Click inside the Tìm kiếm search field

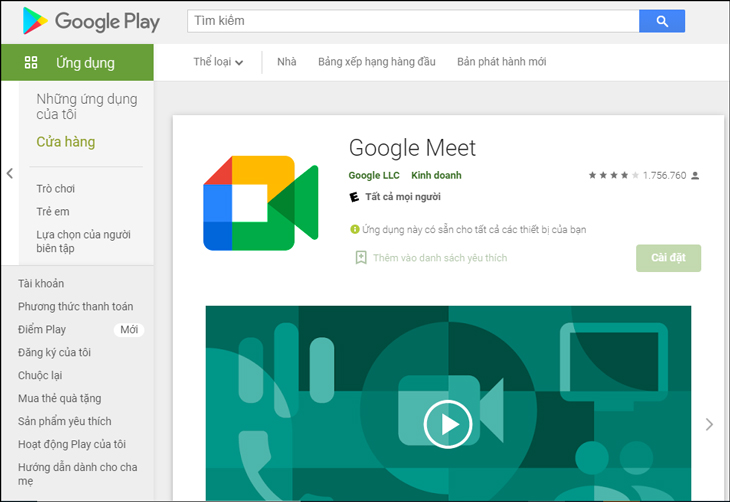coord(412,21)
